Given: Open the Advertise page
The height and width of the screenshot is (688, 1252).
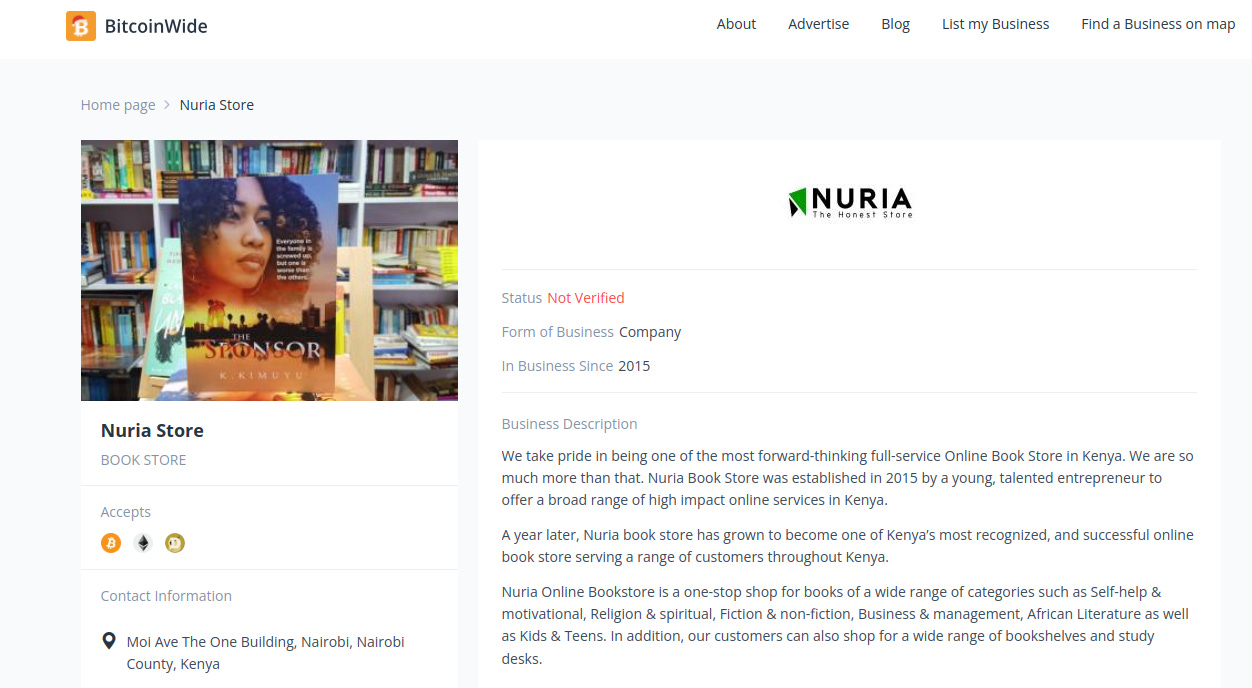Looking at the screenshot, I should 818,24.
